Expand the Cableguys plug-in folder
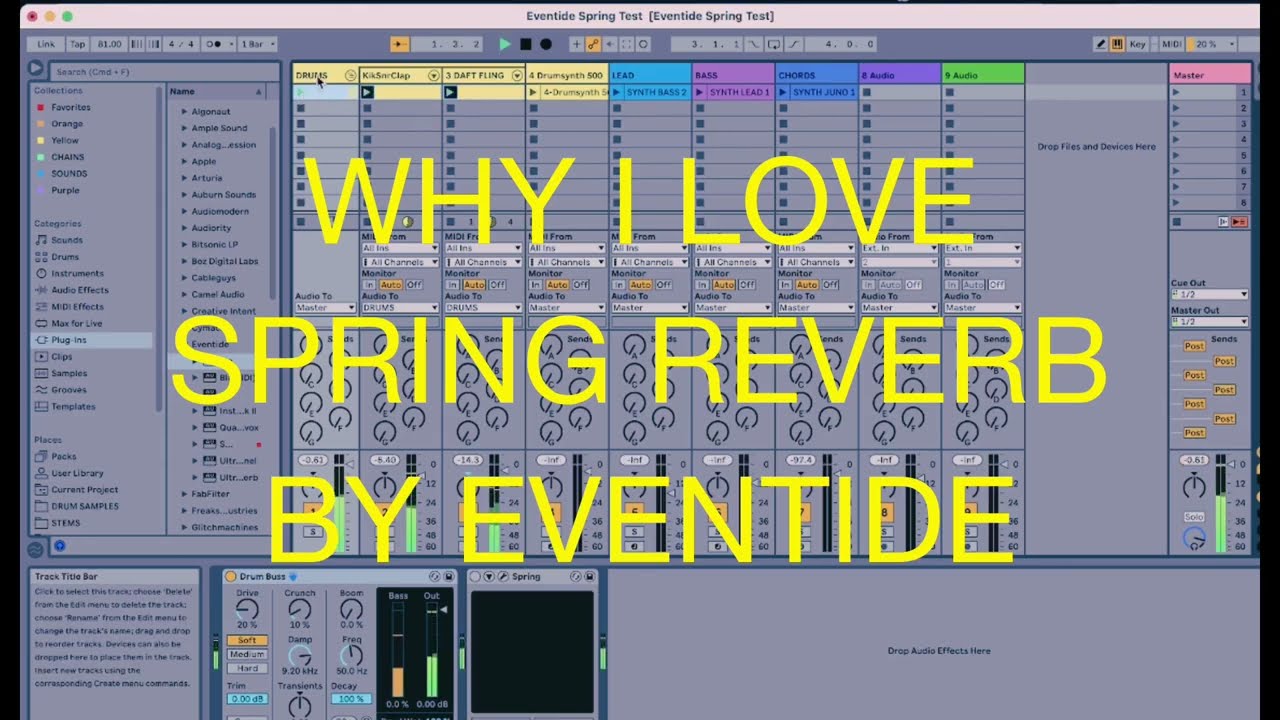The image size is (1280, 720). point(185,278)
